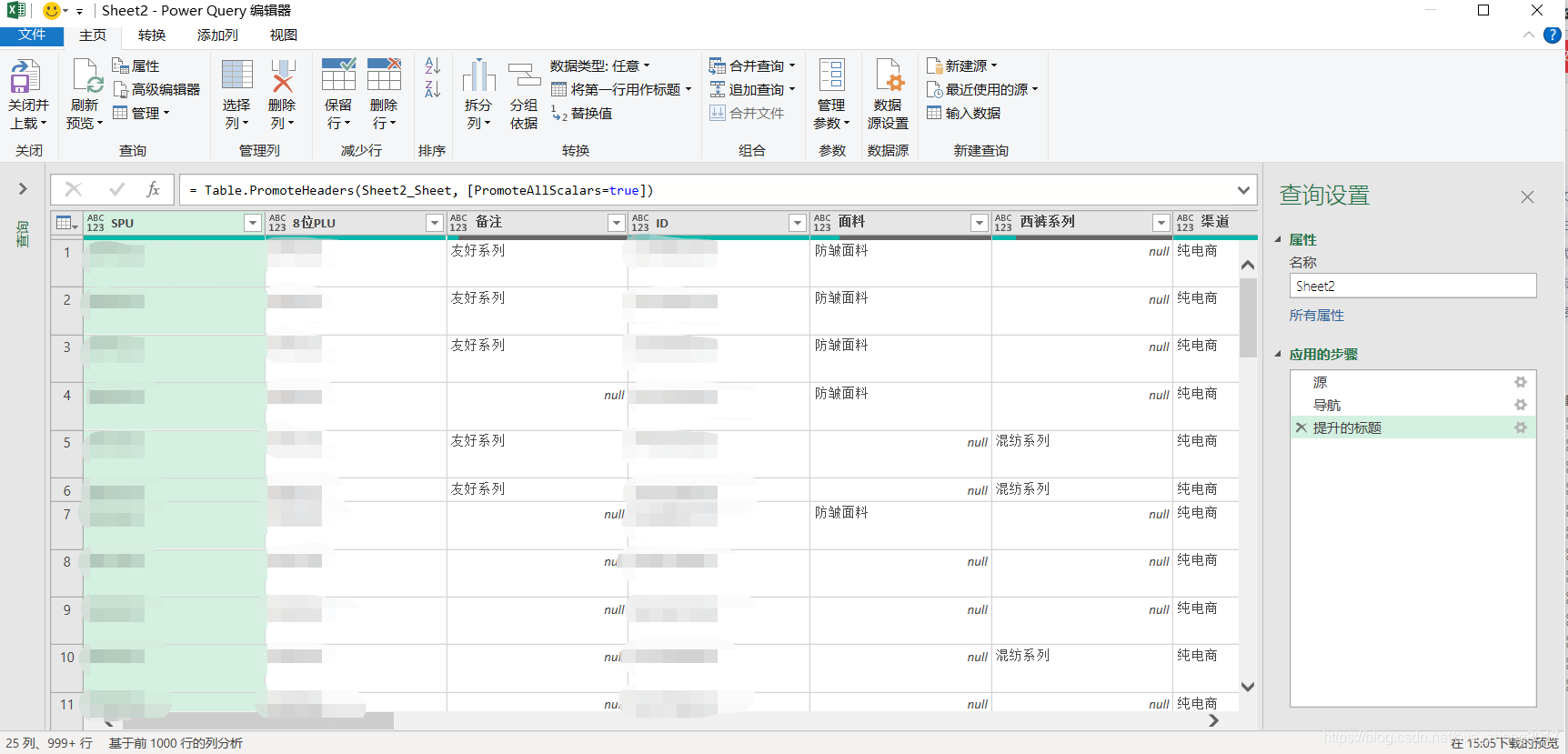Click the Group By (分组依据) icon
The width and height of the screenshot is (1568, 754).
tap(524, 75)
